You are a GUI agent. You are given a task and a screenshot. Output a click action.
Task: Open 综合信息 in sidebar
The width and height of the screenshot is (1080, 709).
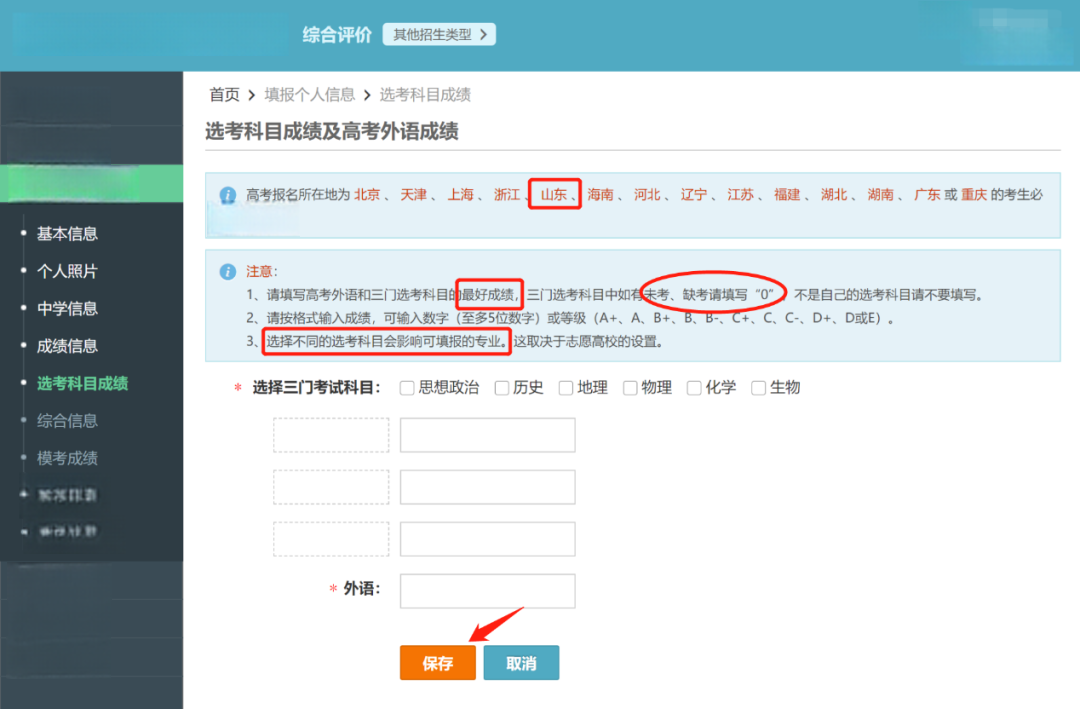click(68, 420)
